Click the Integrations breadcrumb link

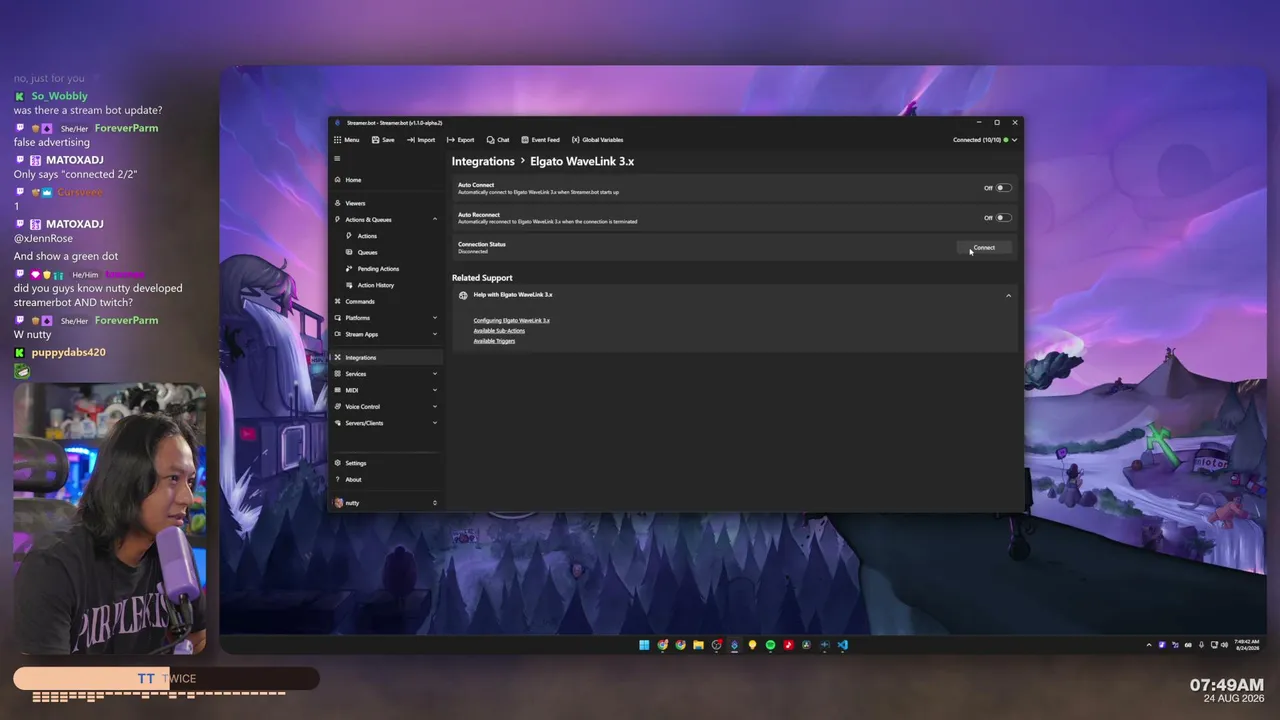pyautogui.click(x=483, y=161)
